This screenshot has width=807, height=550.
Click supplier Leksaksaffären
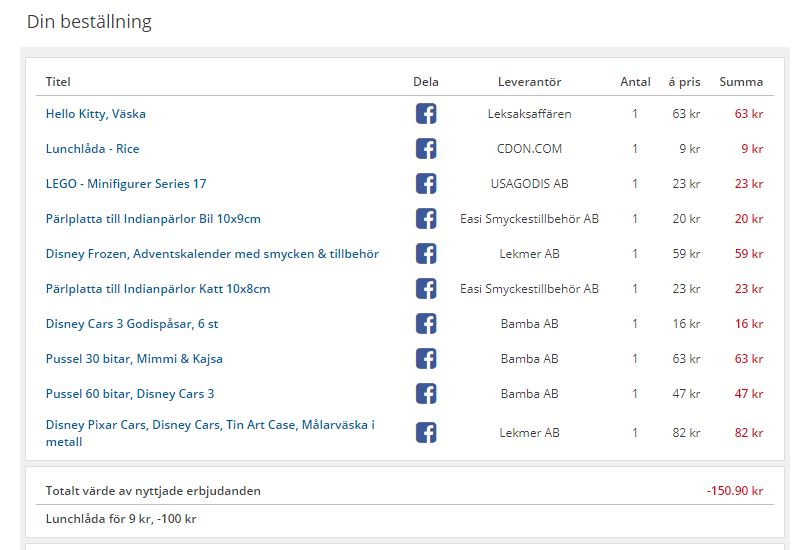530,114
